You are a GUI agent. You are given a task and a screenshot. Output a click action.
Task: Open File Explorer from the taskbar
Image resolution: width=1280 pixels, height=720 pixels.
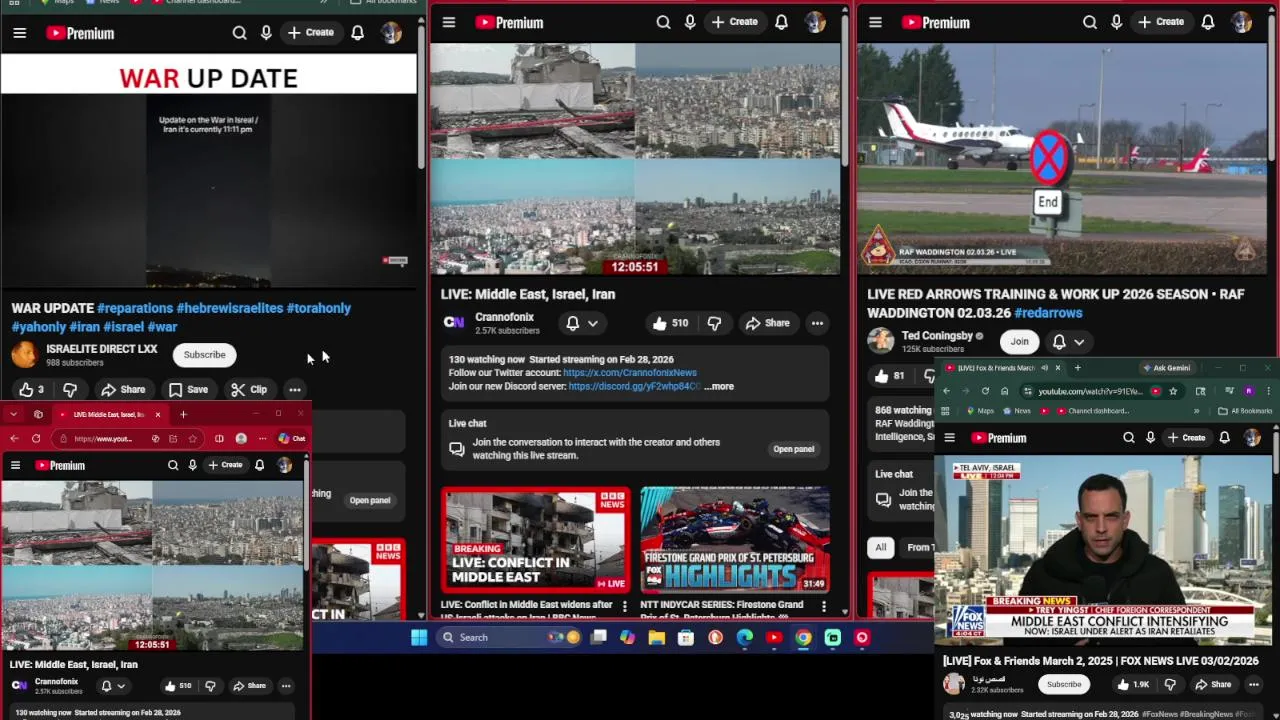tap(656, 637)
